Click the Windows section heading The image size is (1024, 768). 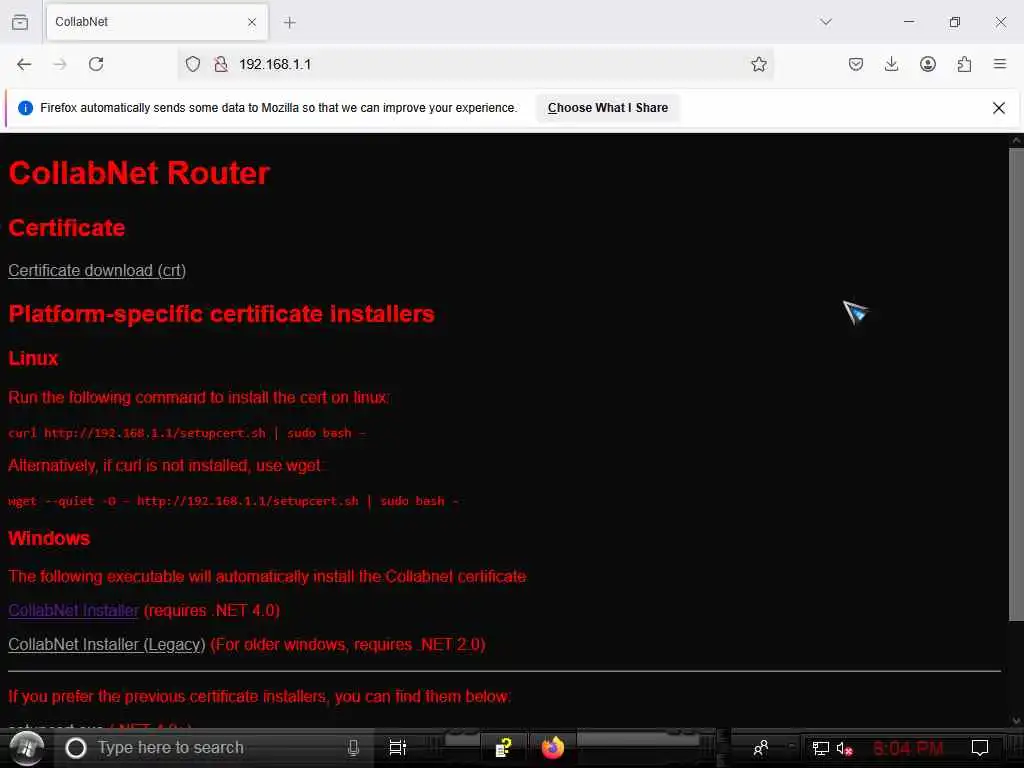click(x=49, y=538)
